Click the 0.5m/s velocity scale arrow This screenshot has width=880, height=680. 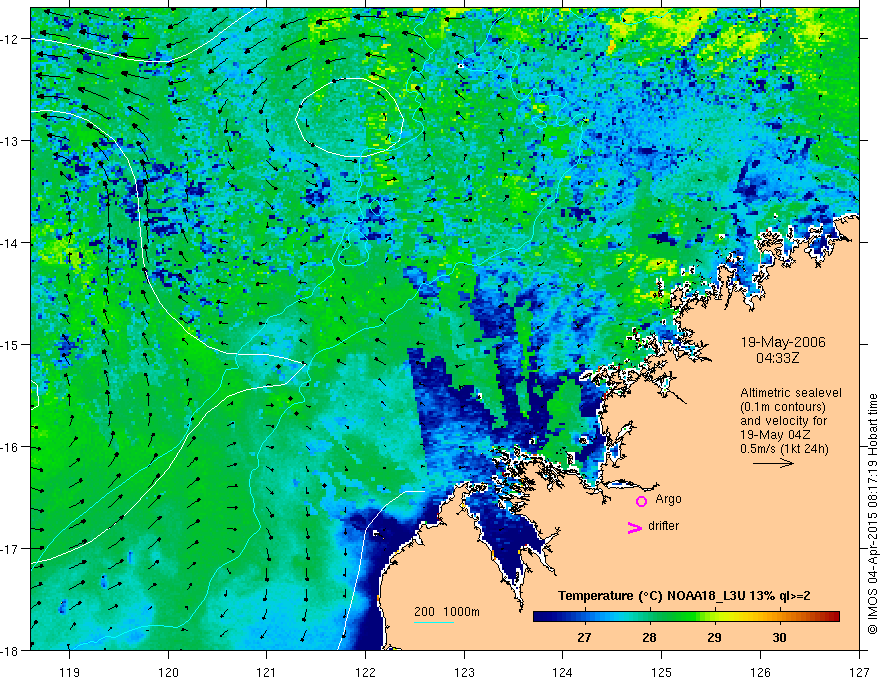pos(773,463)
